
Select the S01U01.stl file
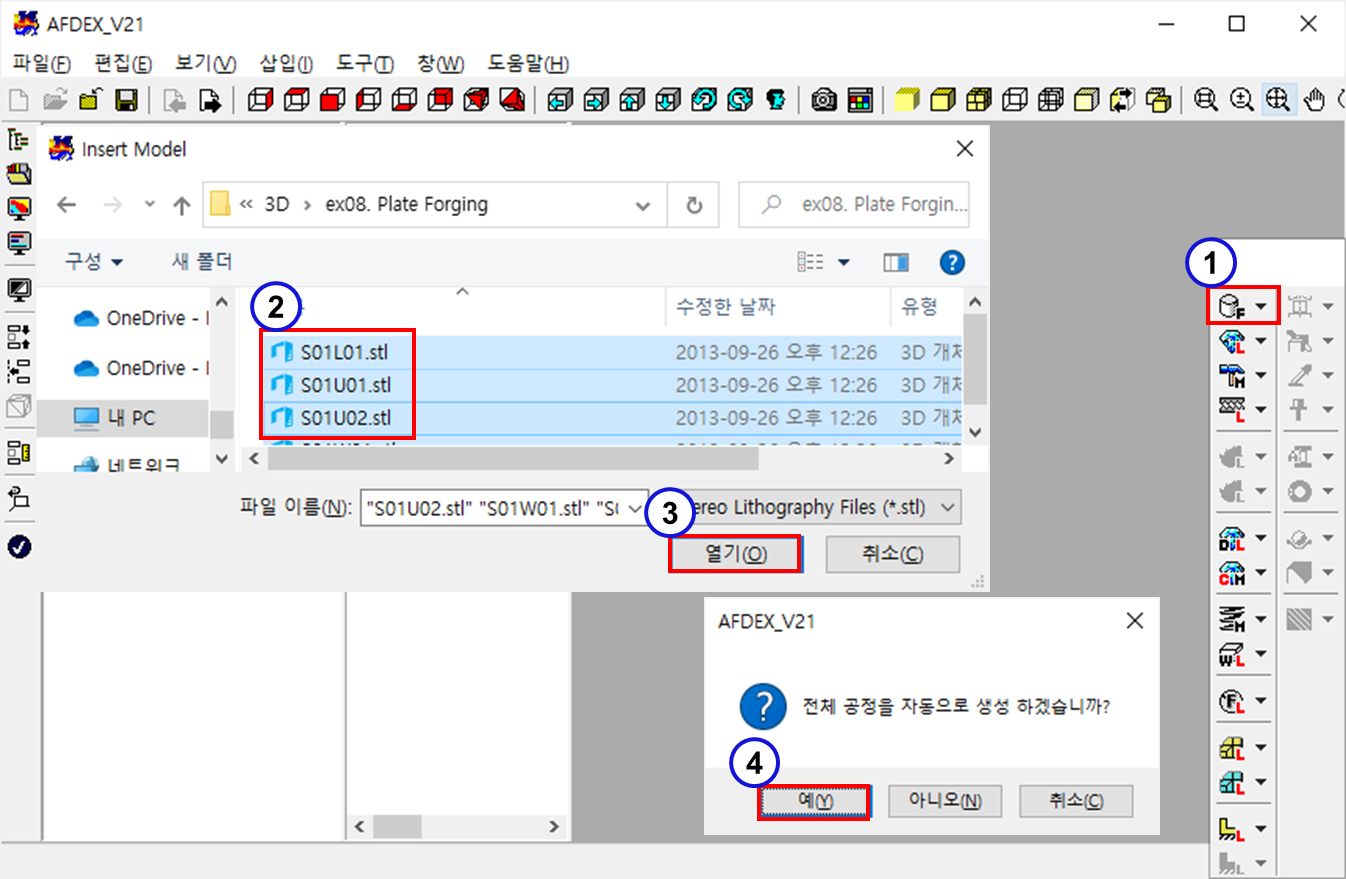[x=345, y=385]
